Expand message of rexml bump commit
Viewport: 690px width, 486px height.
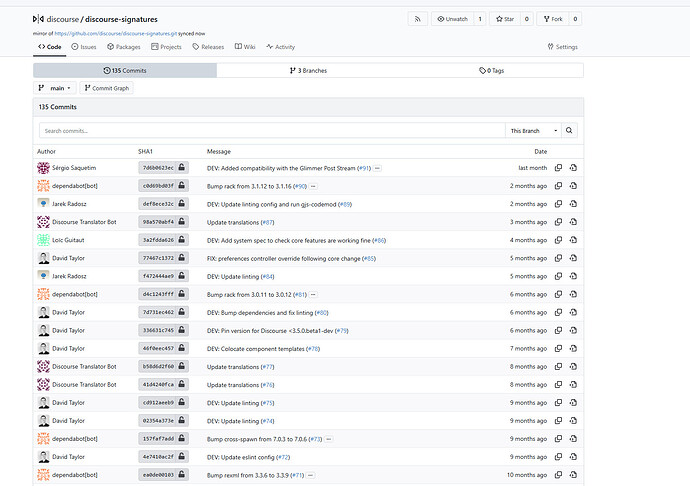pyautogui.click(x=310, y=475)
